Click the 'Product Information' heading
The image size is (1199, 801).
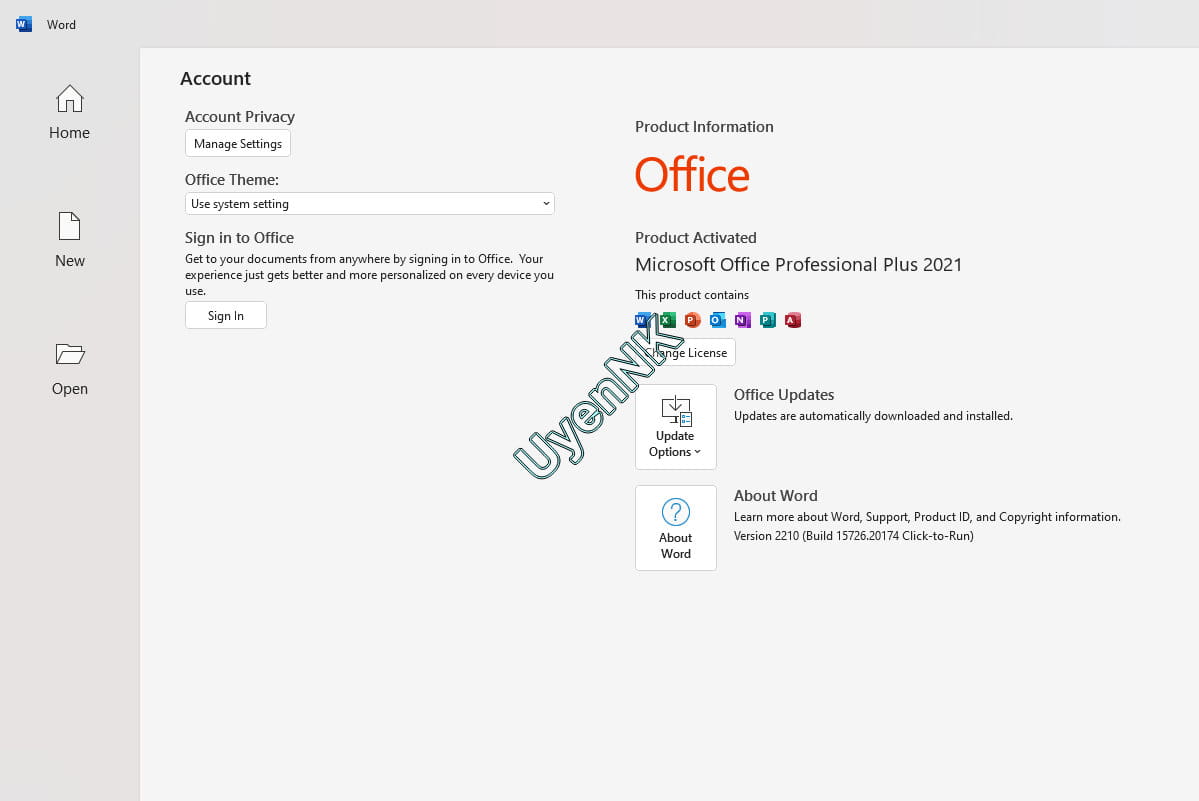pos(704,127)
